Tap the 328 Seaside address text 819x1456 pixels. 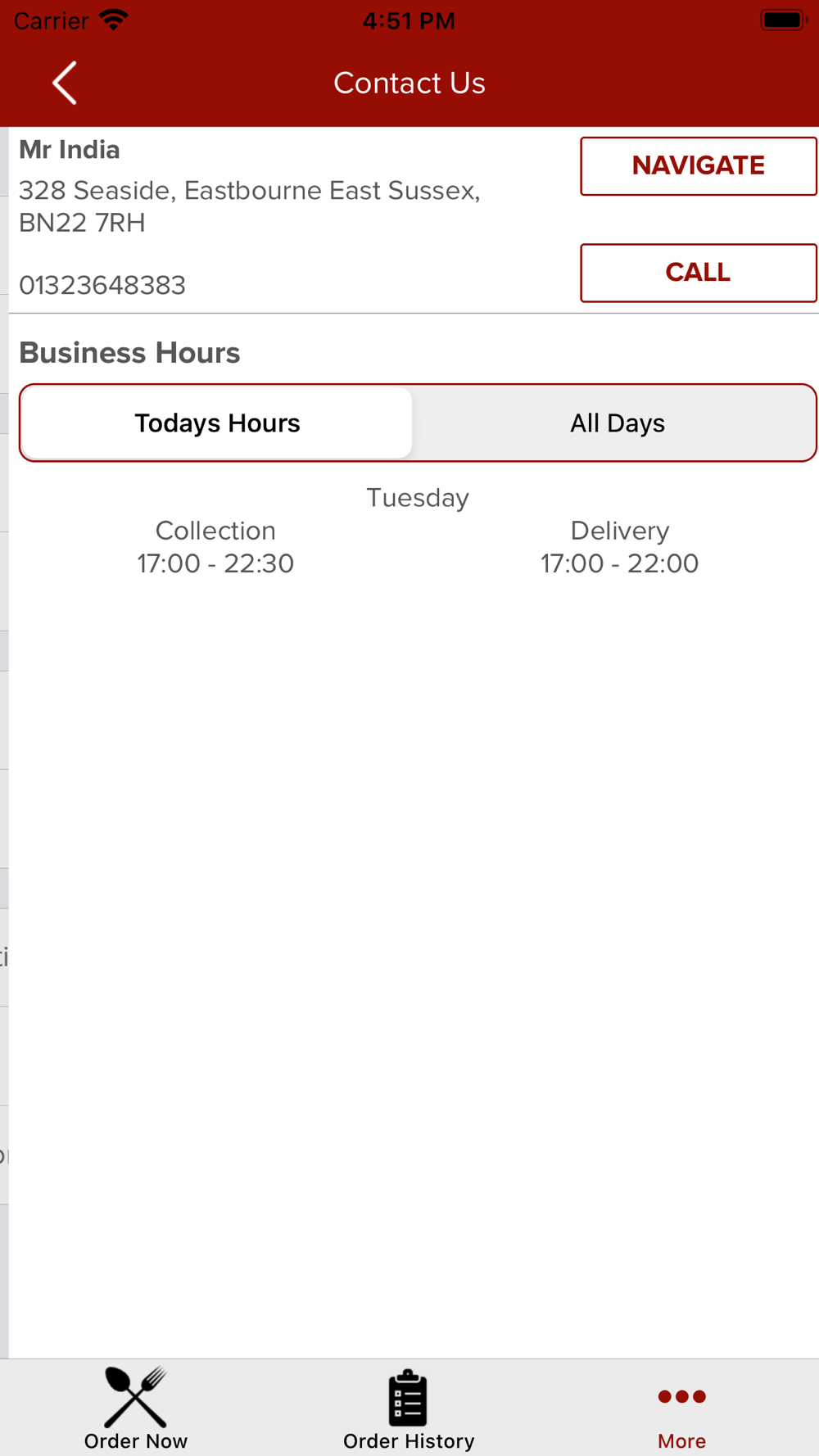[x=250, y=206]
